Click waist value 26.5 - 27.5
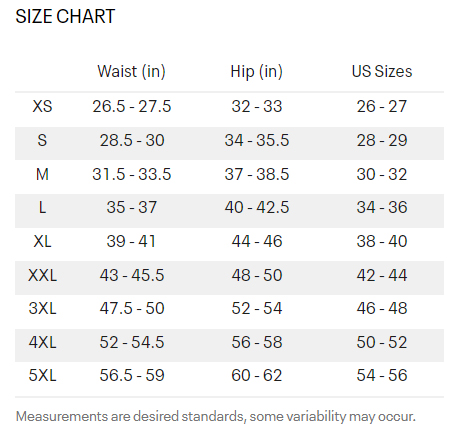The width and height of the screenshot is (472, 427). [x=132, y=107]
